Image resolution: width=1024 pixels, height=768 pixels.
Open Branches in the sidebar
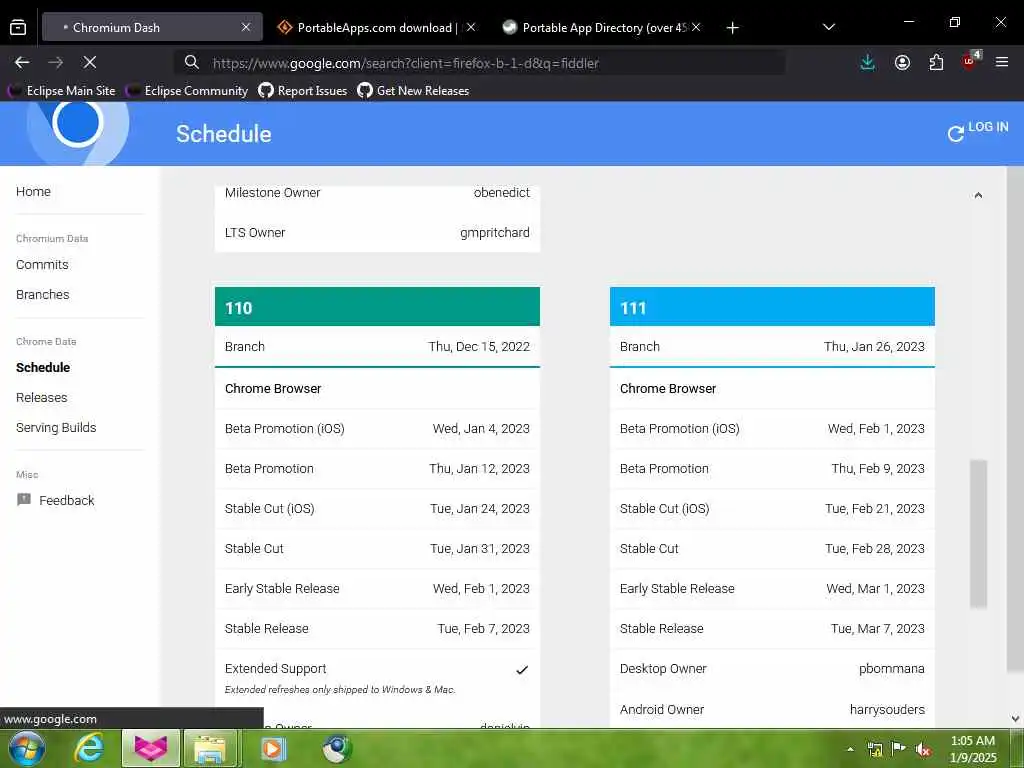pyautogui.click(x=42, y=295)
